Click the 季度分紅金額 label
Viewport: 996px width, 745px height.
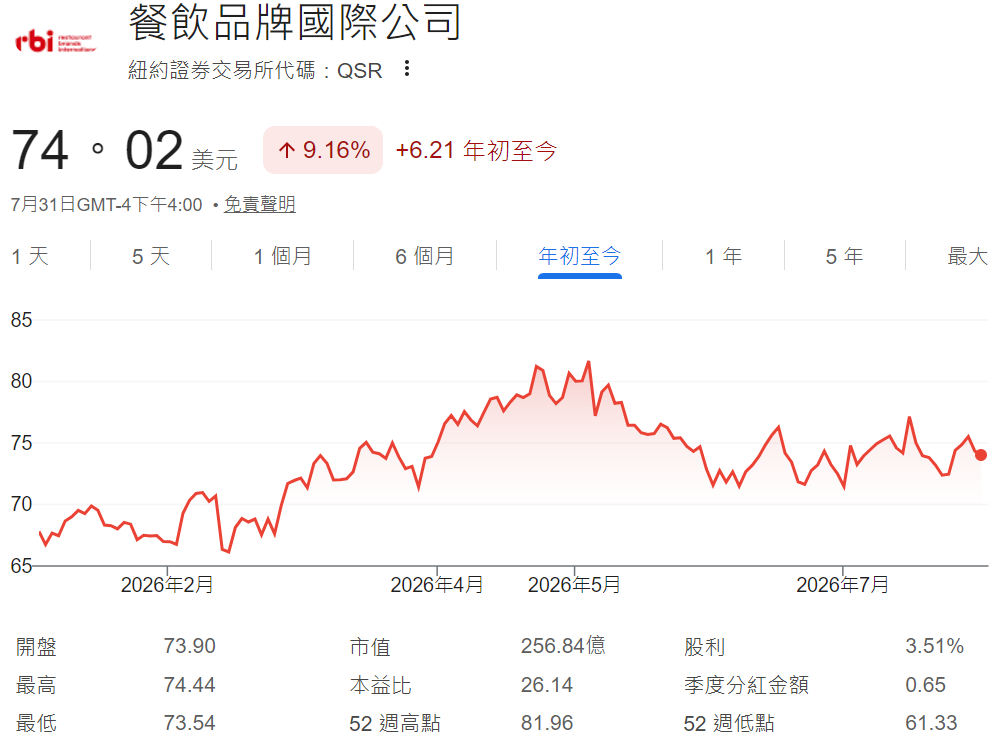pos(746,685)
